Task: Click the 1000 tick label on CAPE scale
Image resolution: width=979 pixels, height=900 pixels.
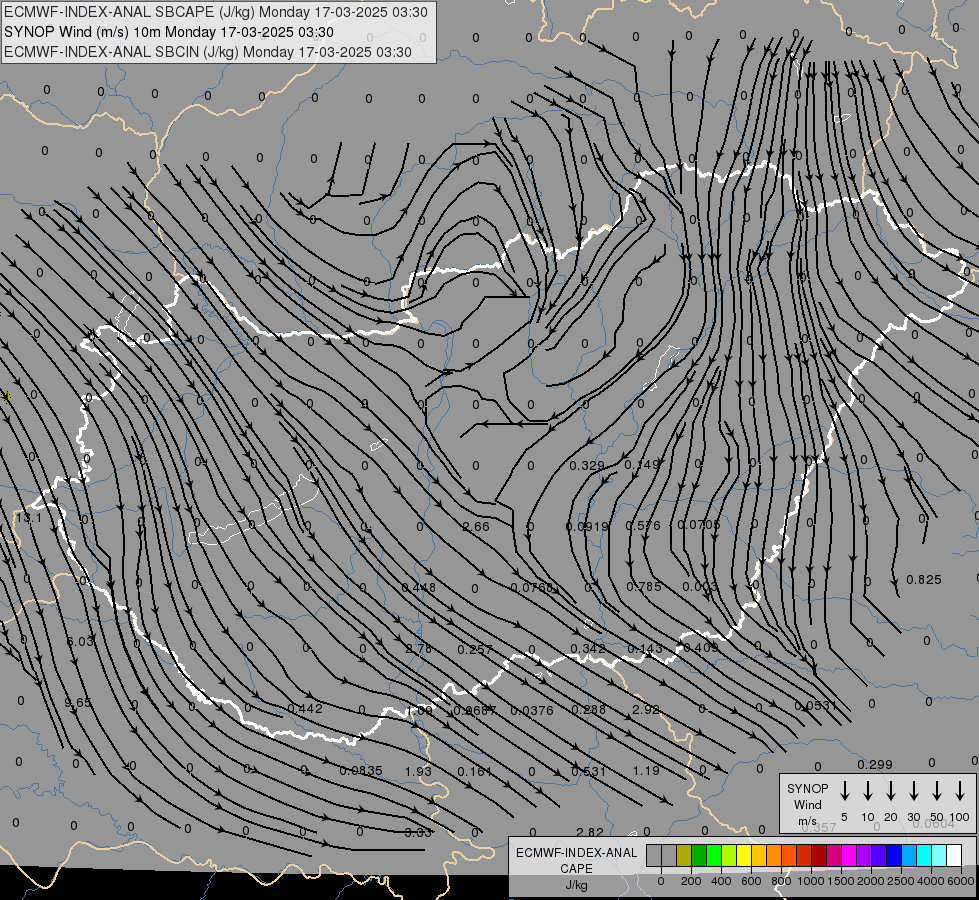Action: 811,881
